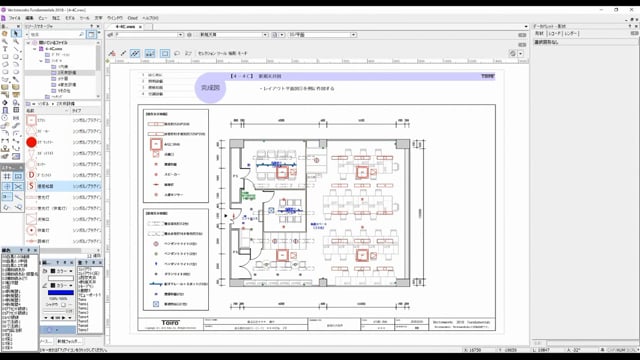Click the Resource Manager search field

(x=56, y=35)
